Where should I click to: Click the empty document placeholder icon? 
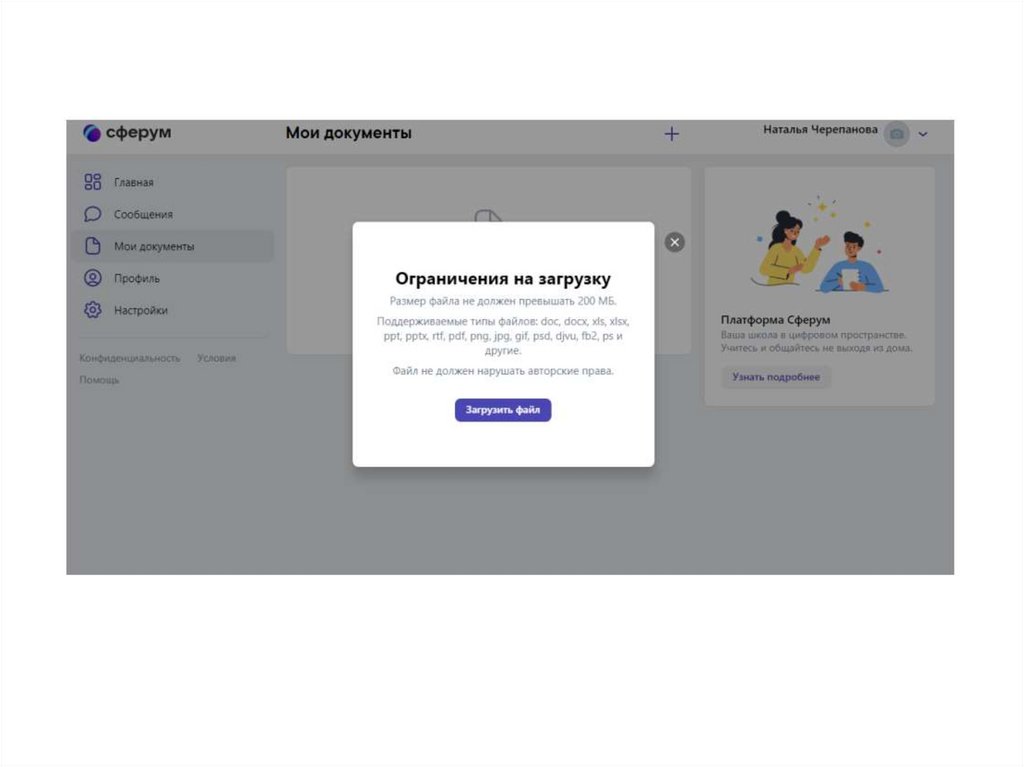pyautogui.click(x=488, y=216)
